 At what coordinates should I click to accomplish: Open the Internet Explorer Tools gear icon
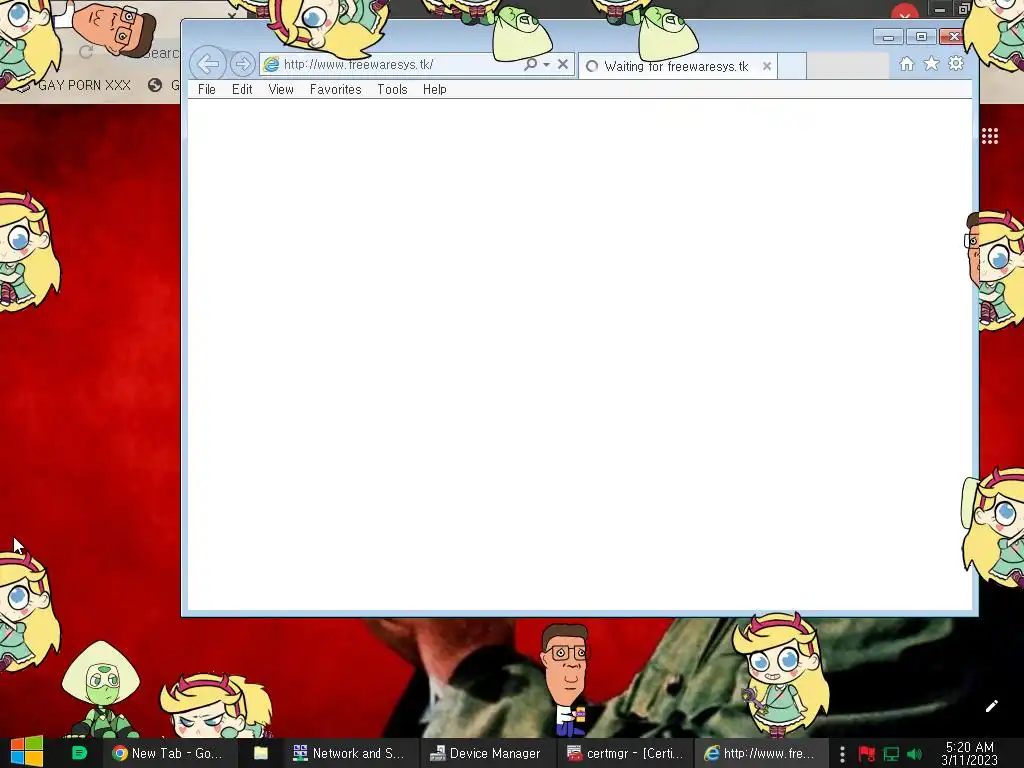click(x=956, y=63)
